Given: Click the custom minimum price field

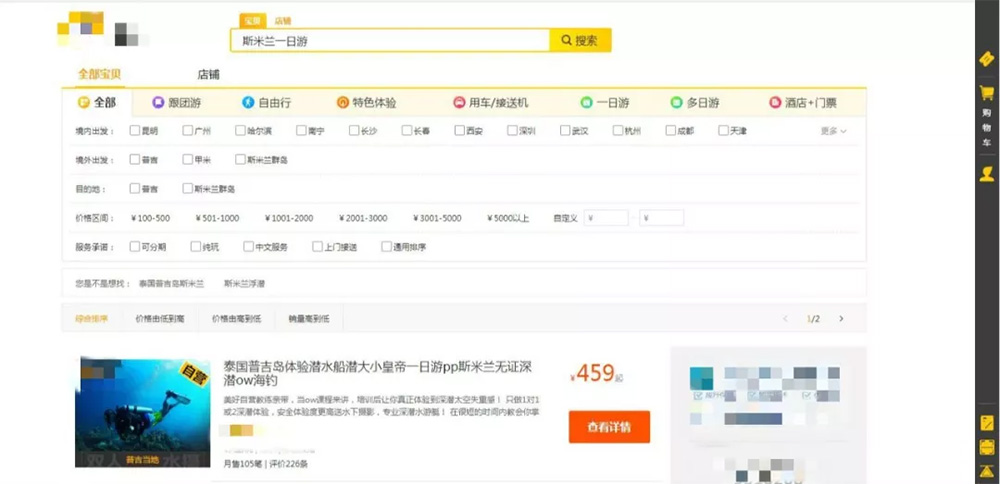Looking at the screenshot, I should click(606, 218).
